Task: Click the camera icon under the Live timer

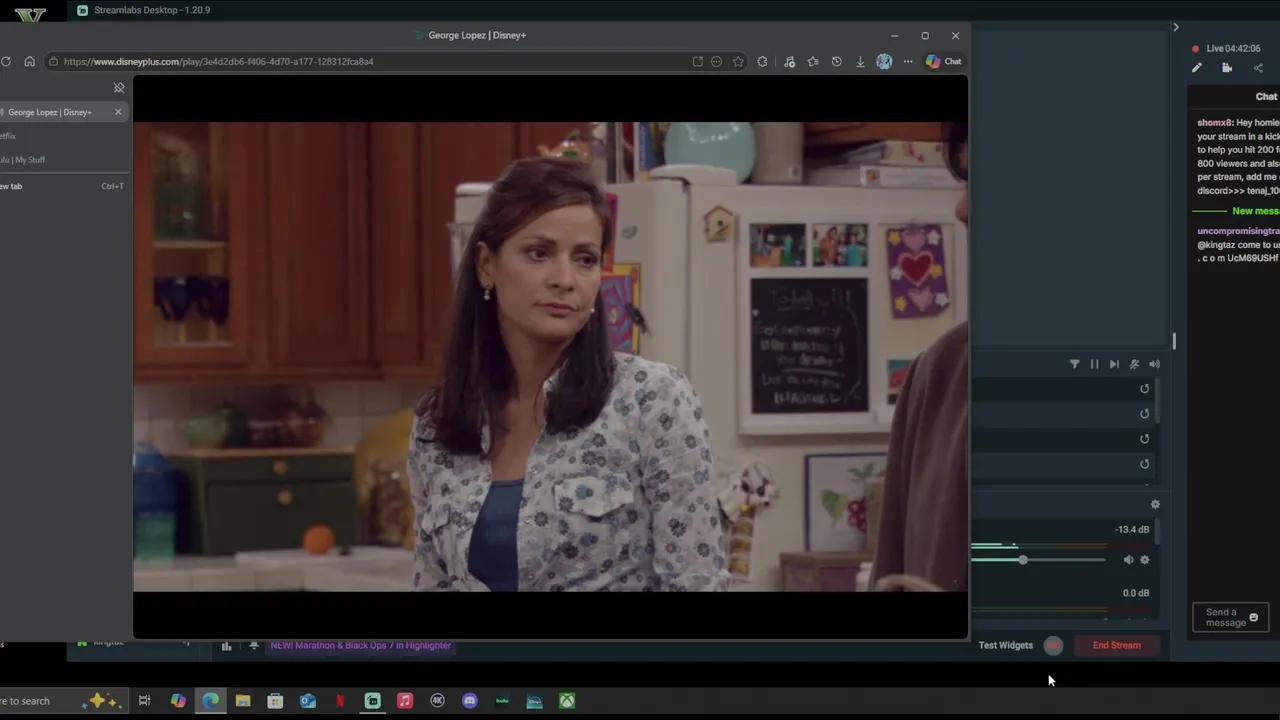Action: coord(1227,68)
